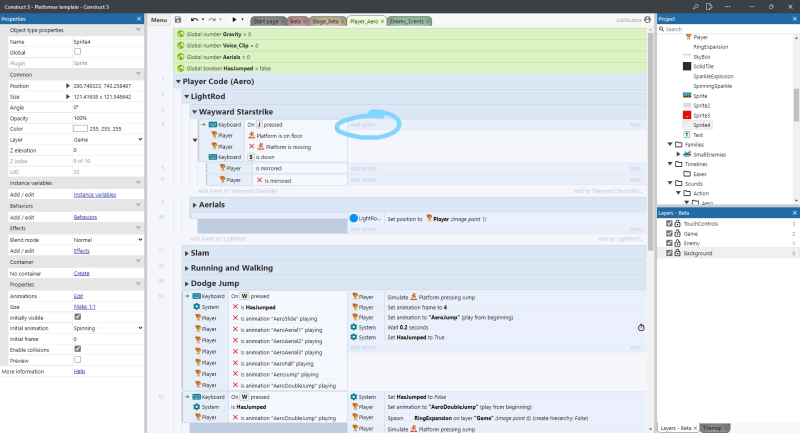Image resolution: width=800 pixels, height=433 pixels.
Task: Expand the Dodge Jump group
Action: 187,284
